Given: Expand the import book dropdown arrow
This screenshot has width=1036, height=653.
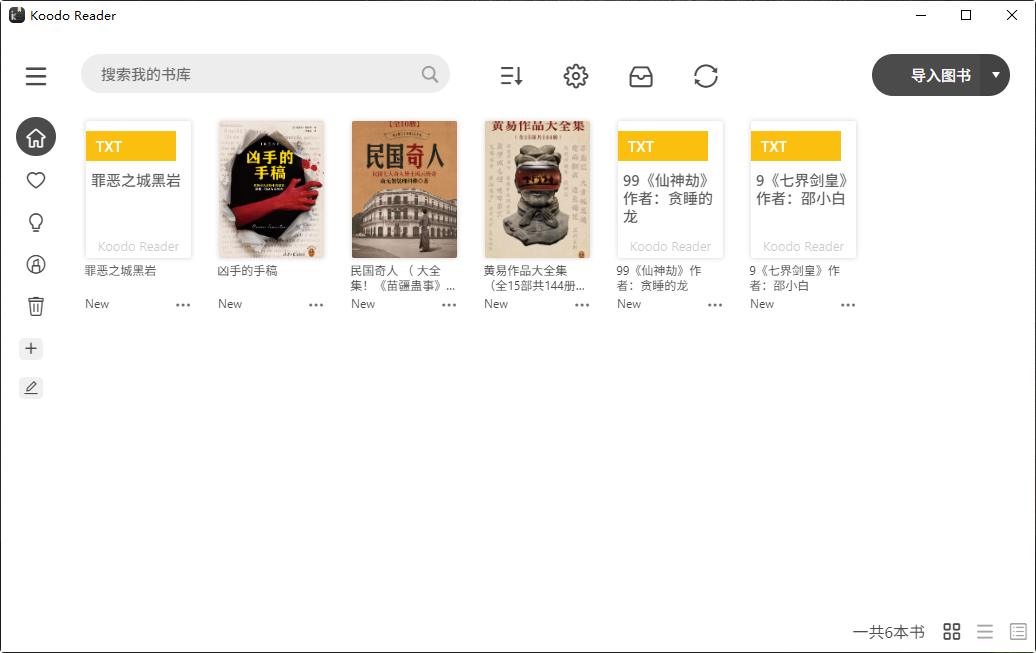Looking at the screenshot, I should click(996, 75).
